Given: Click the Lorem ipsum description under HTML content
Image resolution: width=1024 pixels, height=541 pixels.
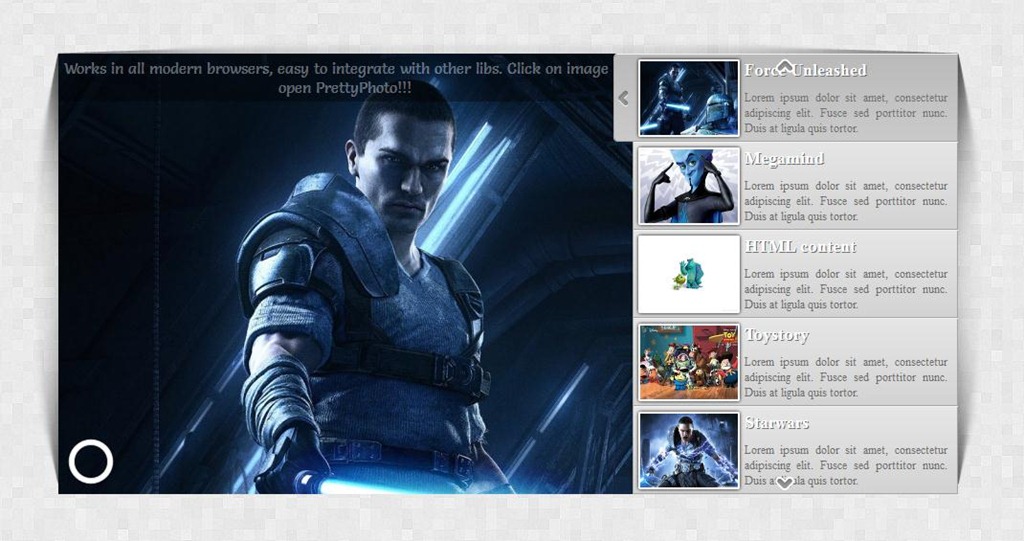Looking at the screenshot, I should pos(846,289).
